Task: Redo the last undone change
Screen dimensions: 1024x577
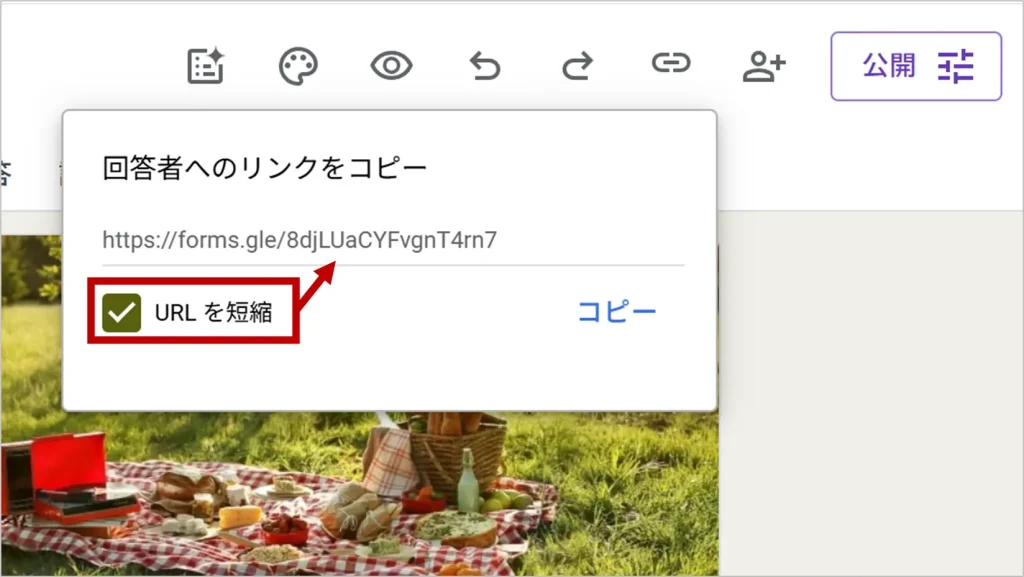Action: (577, 66)
